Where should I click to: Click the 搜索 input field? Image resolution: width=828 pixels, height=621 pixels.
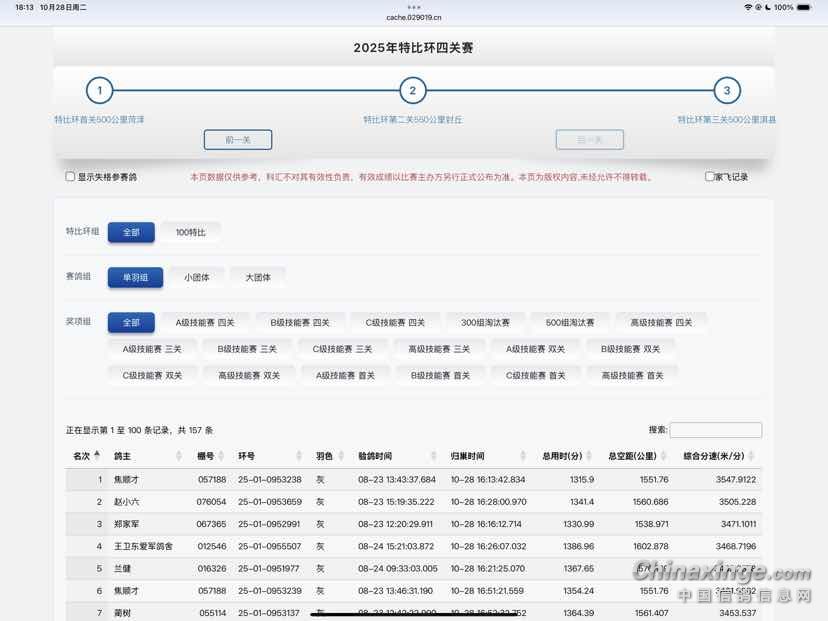coord(715,430)
